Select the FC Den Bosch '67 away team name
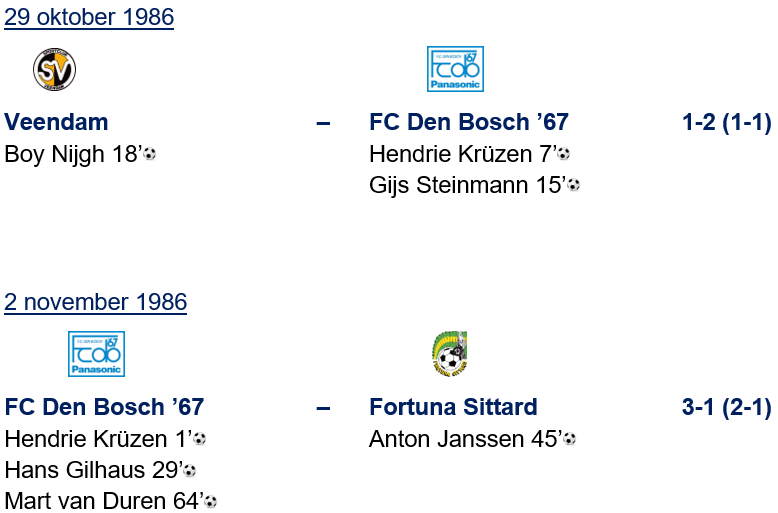 (x=468, y=122)
